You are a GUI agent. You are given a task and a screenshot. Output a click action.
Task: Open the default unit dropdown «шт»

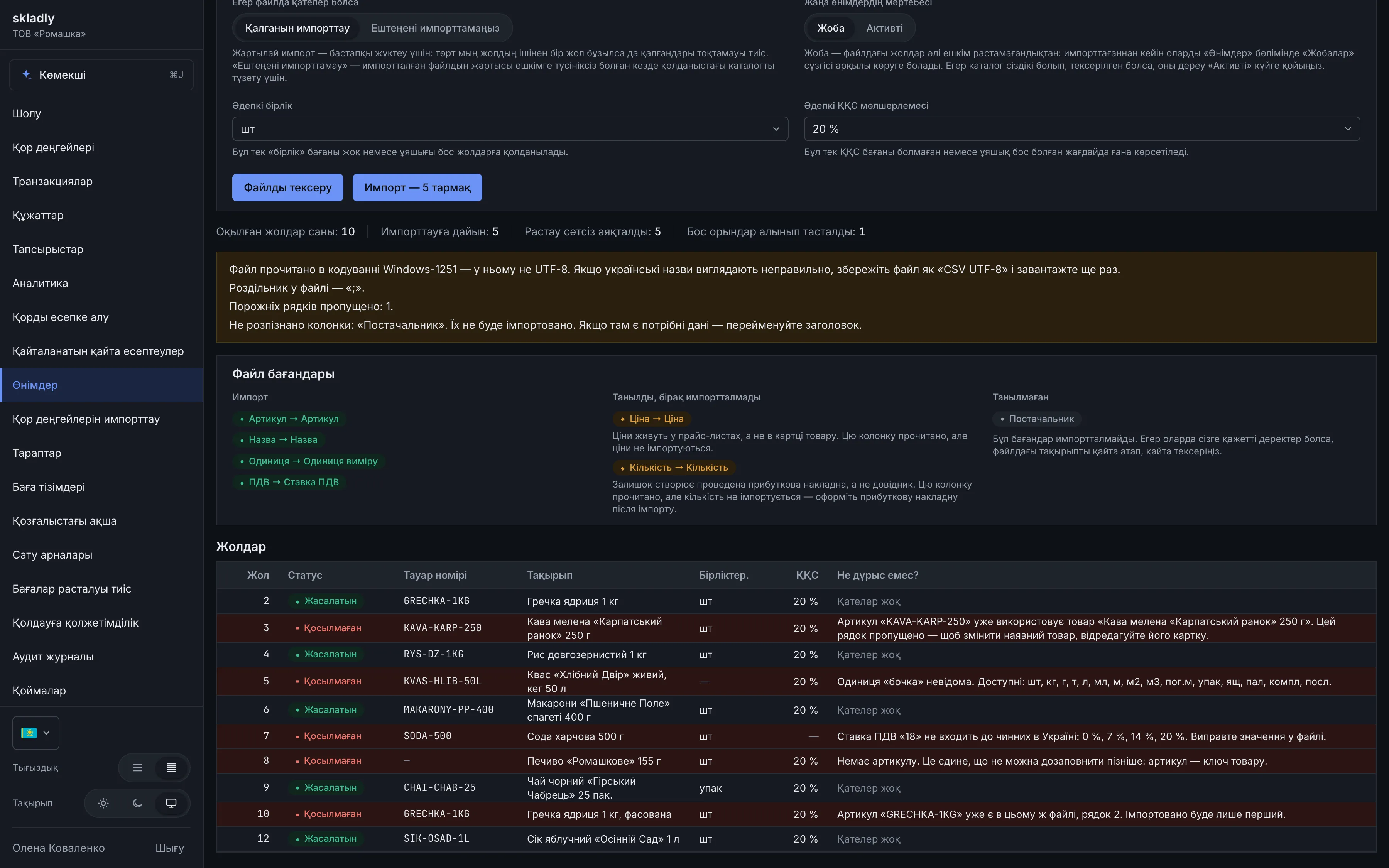coord(510,129)
